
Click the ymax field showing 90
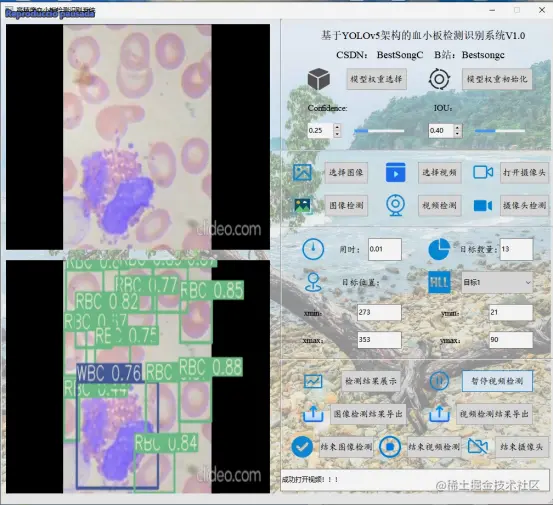click(511, 340)
